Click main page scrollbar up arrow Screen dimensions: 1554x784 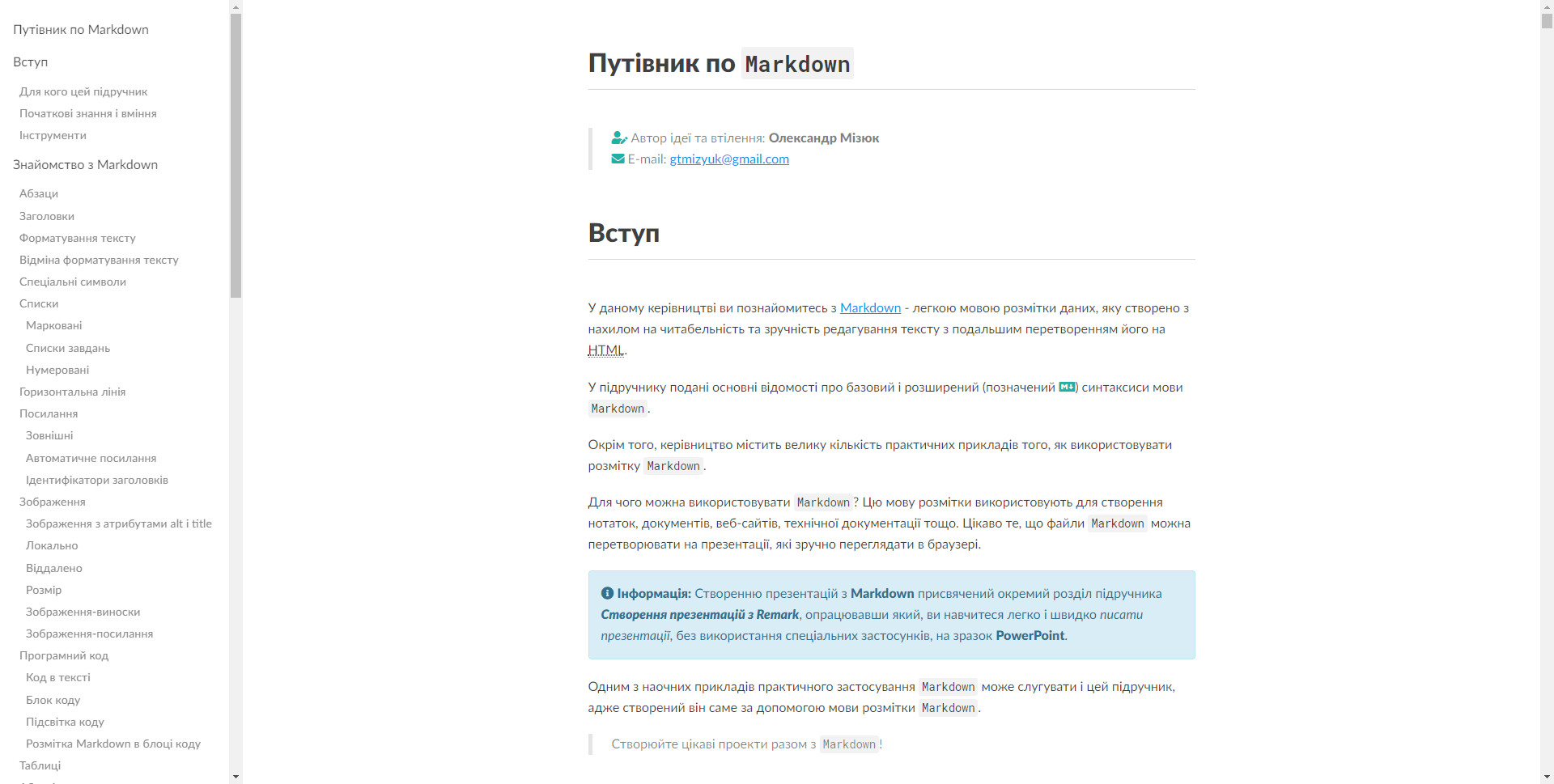coord(1547,6)
